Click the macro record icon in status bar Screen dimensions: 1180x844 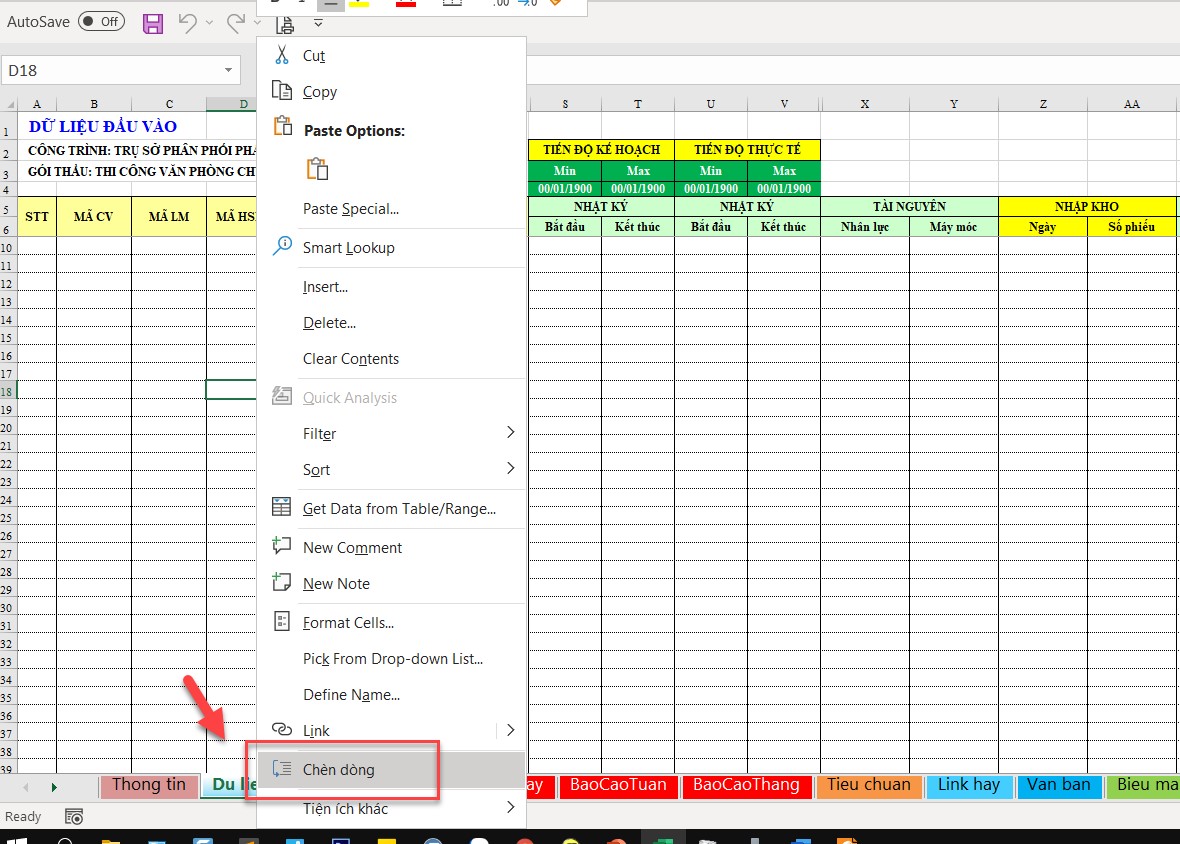click(x=73, y=817)
